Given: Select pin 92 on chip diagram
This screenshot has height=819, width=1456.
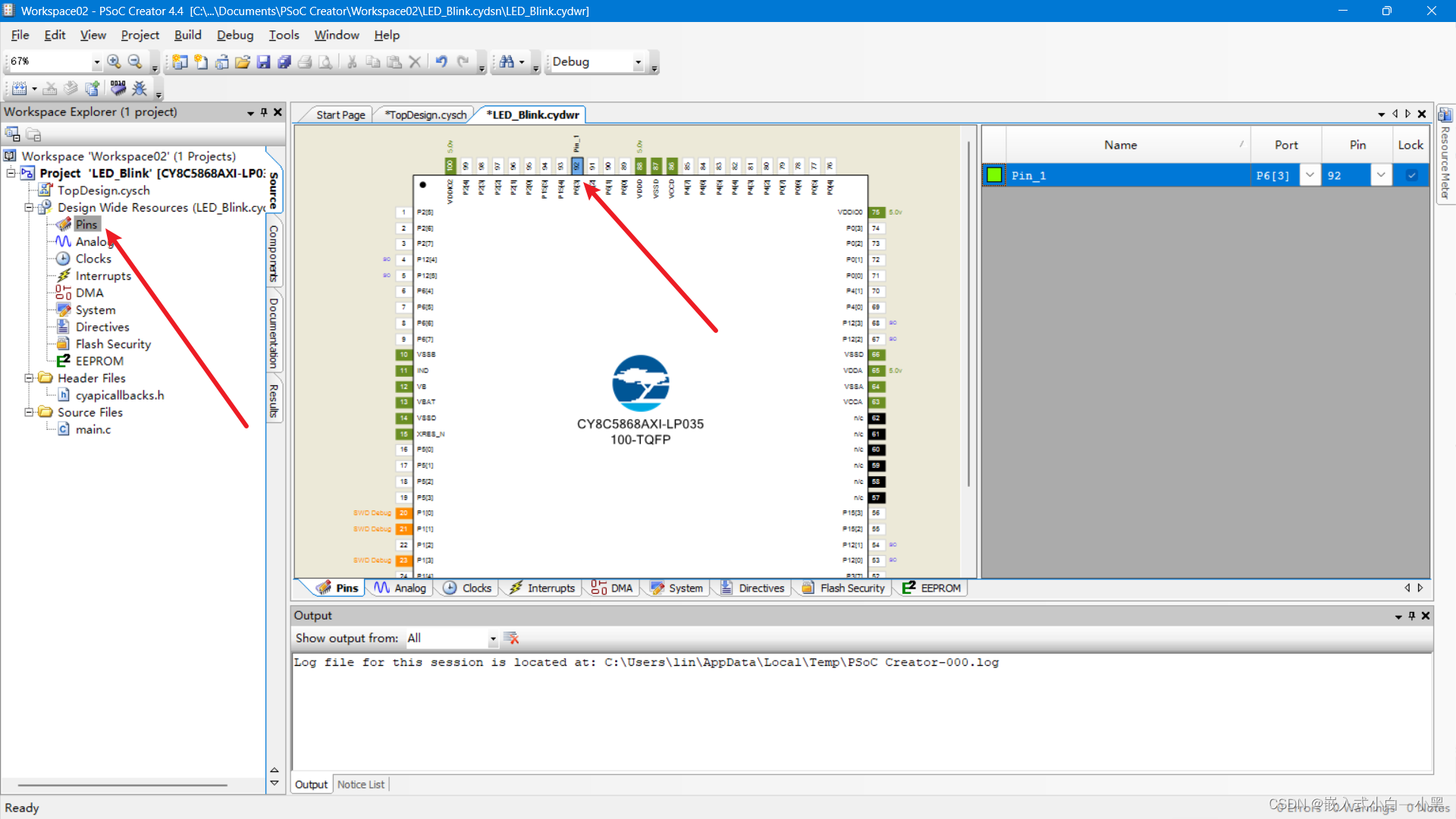Looking at the screenshot, I should tap(577, 166).
